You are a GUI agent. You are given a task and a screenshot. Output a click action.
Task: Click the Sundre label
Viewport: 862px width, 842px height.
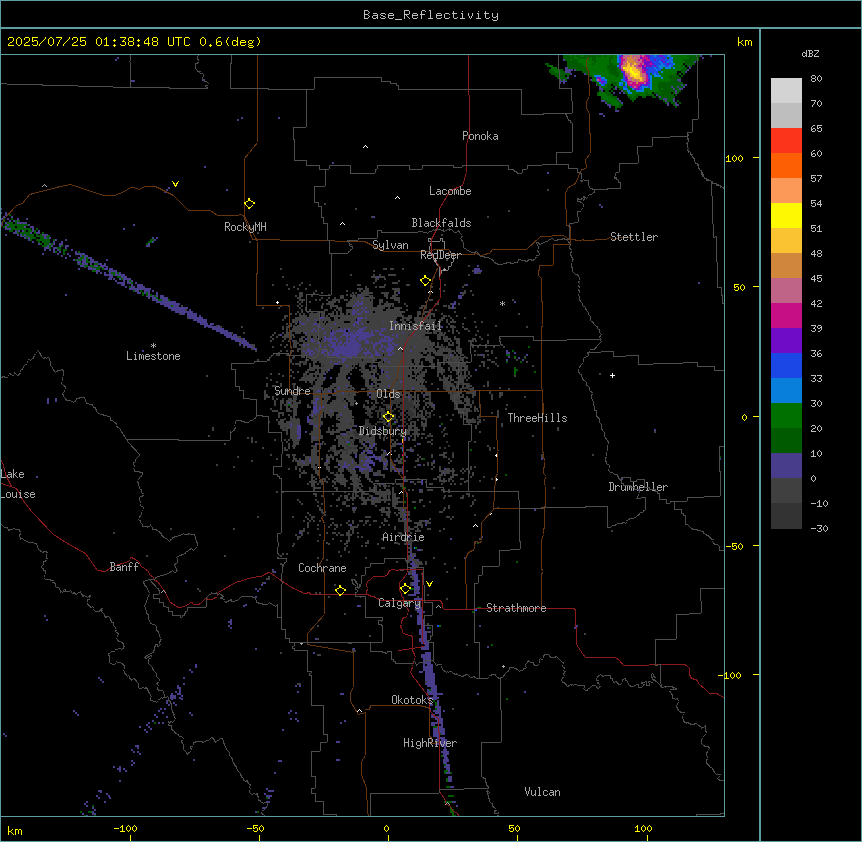(292, 391)
